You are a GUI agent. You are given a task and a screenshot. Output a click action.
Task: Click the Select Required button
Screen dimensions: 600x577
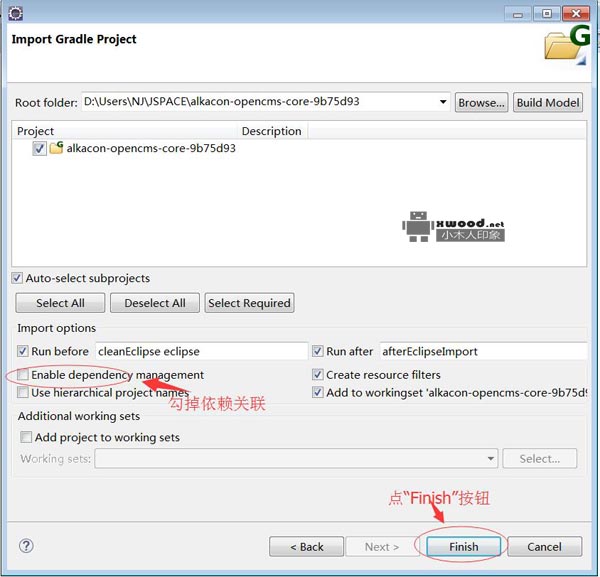pos(249,303)
